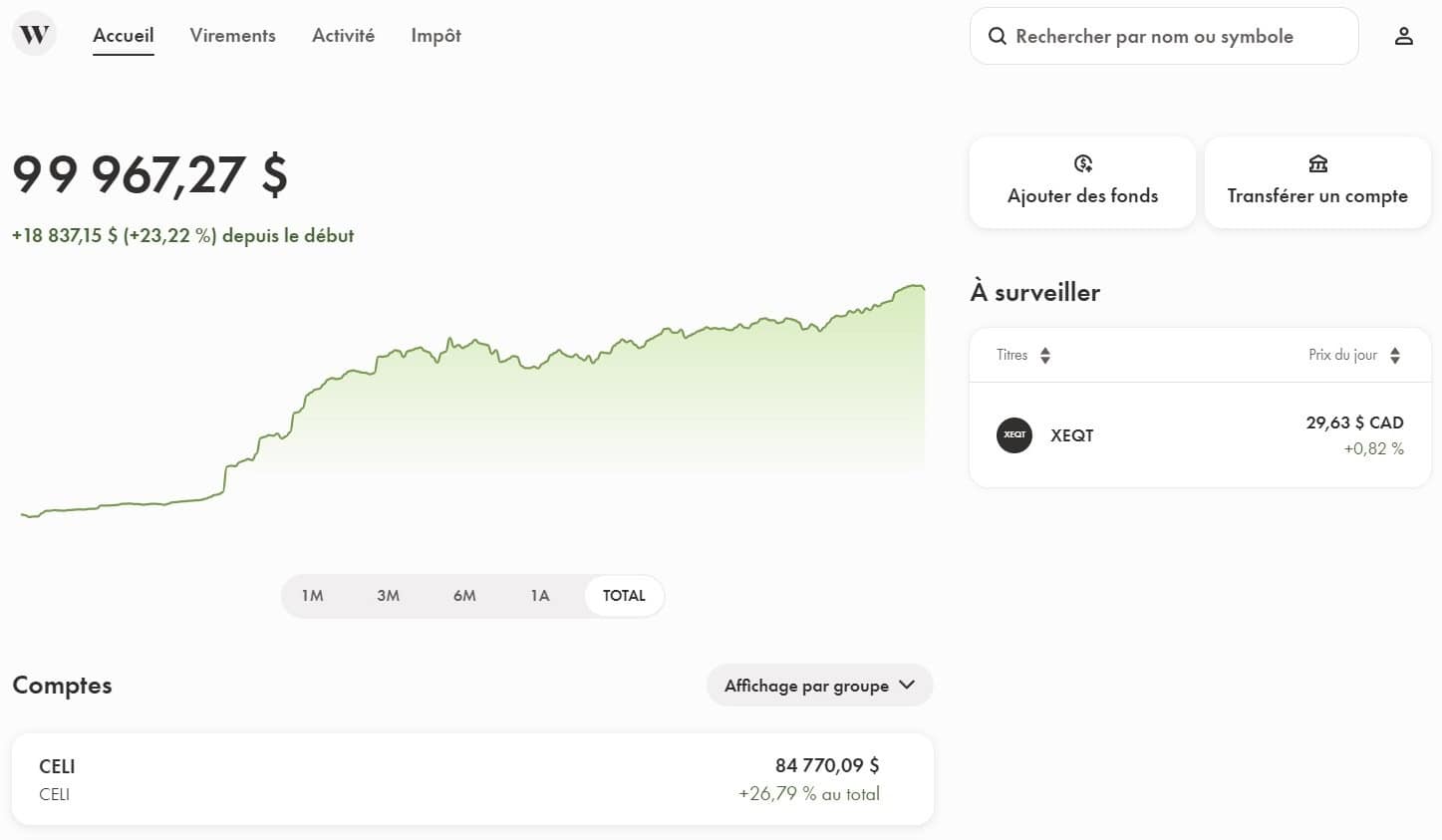Image resolution: width=1442 pixels, height=840 pixels.
Task: Click the Transférer un compte button
Action: tap(1317, 182)
